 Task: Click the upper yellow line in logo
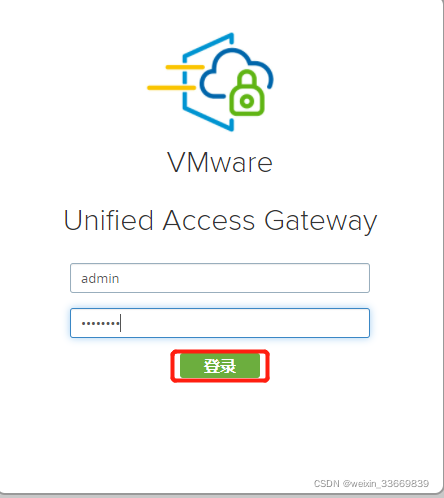coord(185,67)
